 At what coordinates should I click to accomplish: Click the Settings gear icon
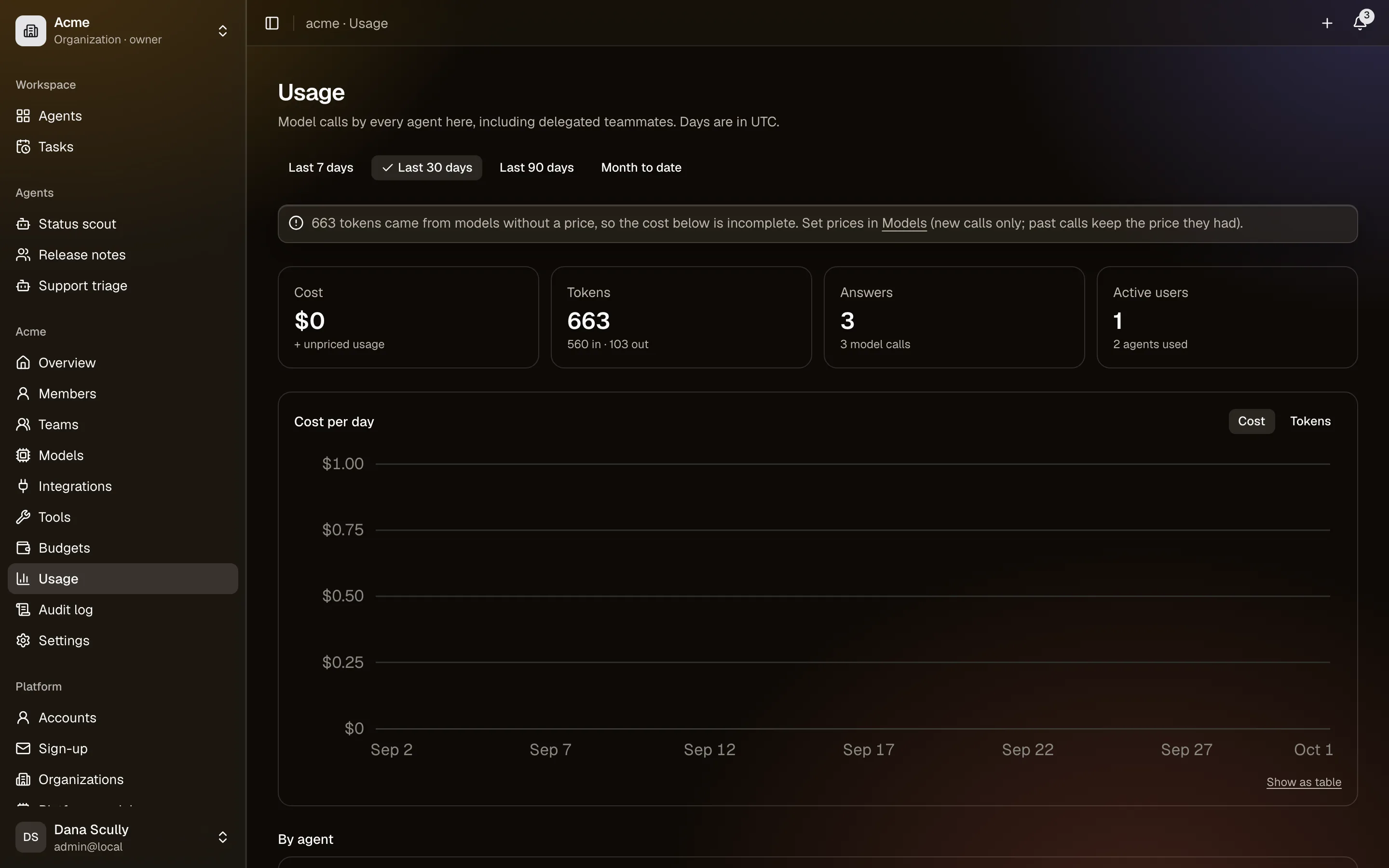tap(23, 641)
